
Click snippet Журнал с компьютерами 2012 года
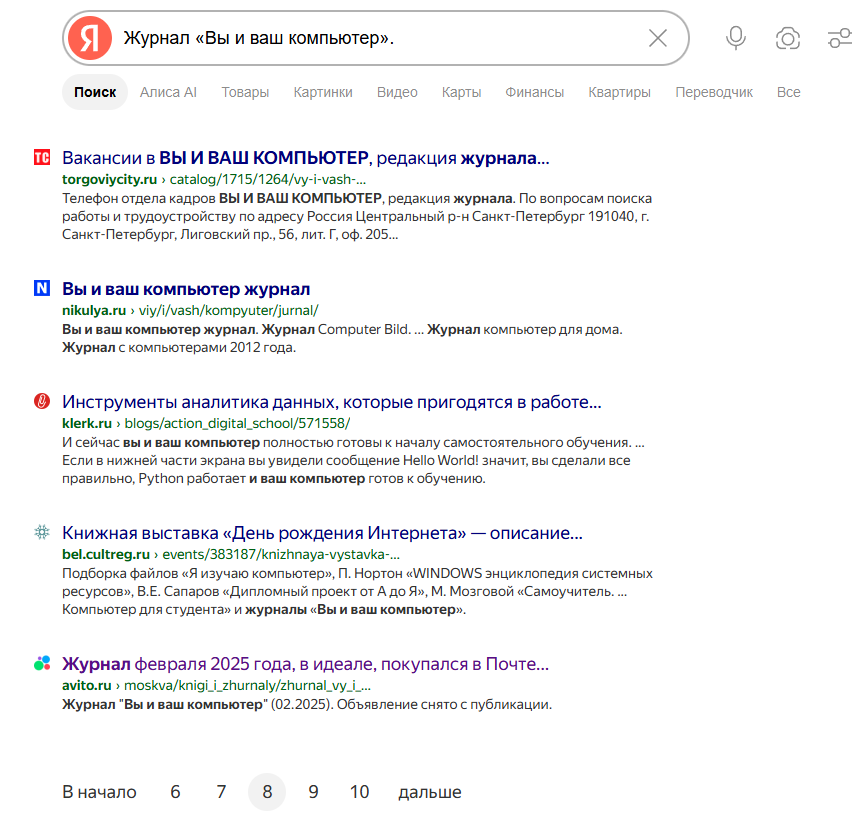coord(179,348)
